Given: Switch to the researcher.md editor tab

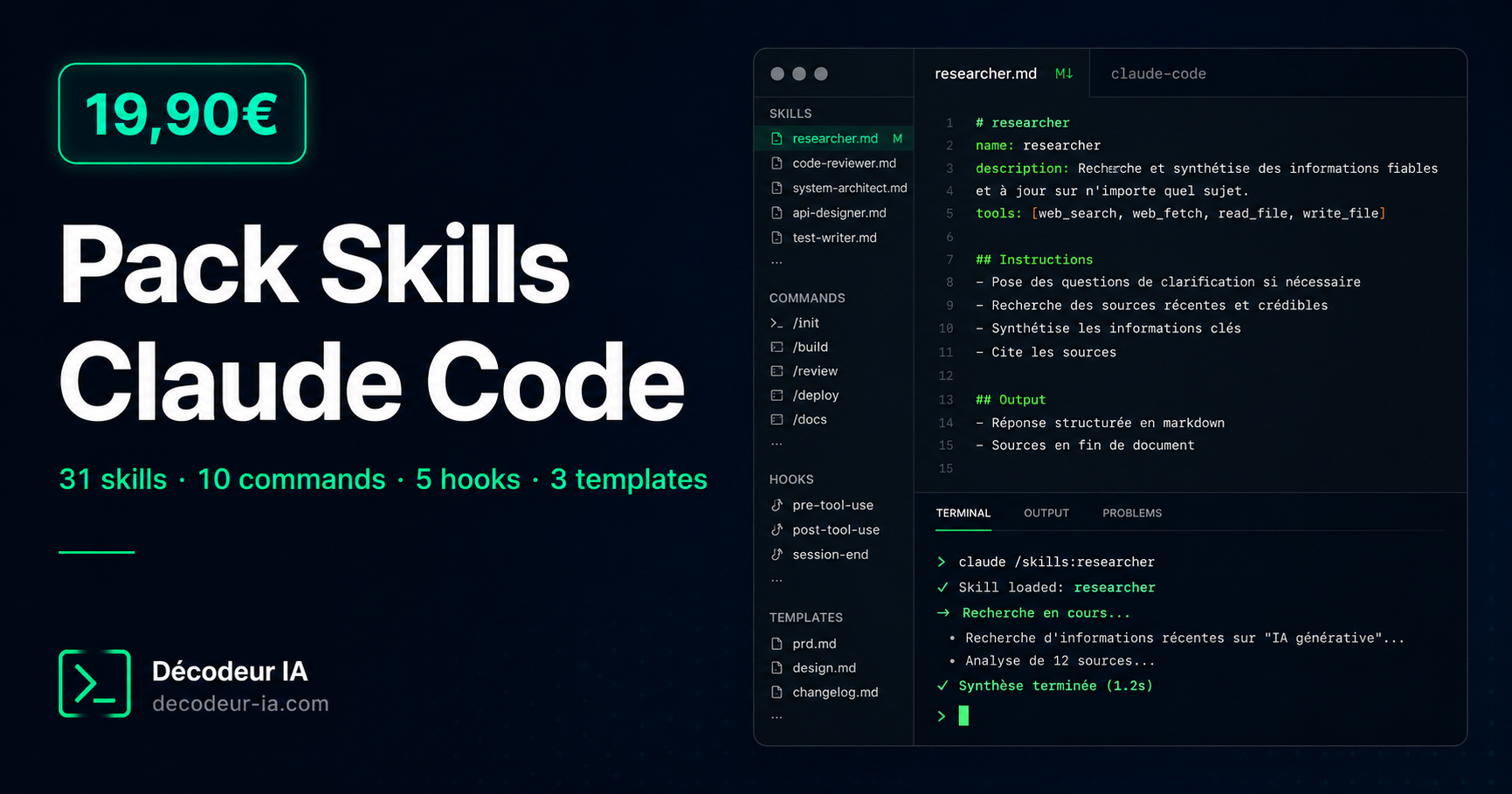Looking at the screenshot, I should tap(1002, 73).
